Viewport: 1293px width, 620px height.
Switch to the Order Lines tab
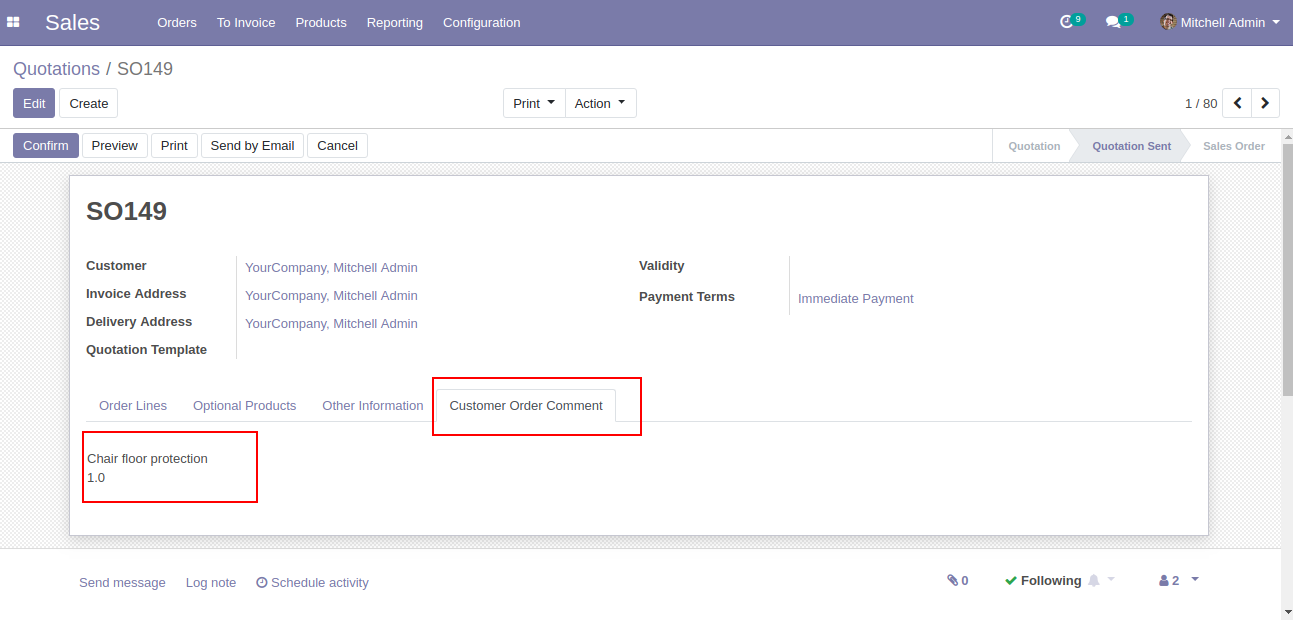[133, 405]
